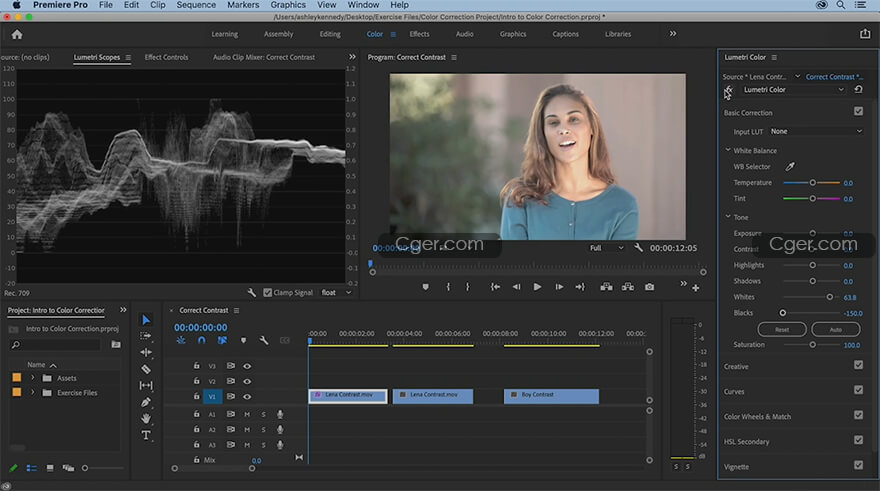Toggle HSL Secondary checkbox
Screen dimensions: 880x491
[x=859, y=440]
